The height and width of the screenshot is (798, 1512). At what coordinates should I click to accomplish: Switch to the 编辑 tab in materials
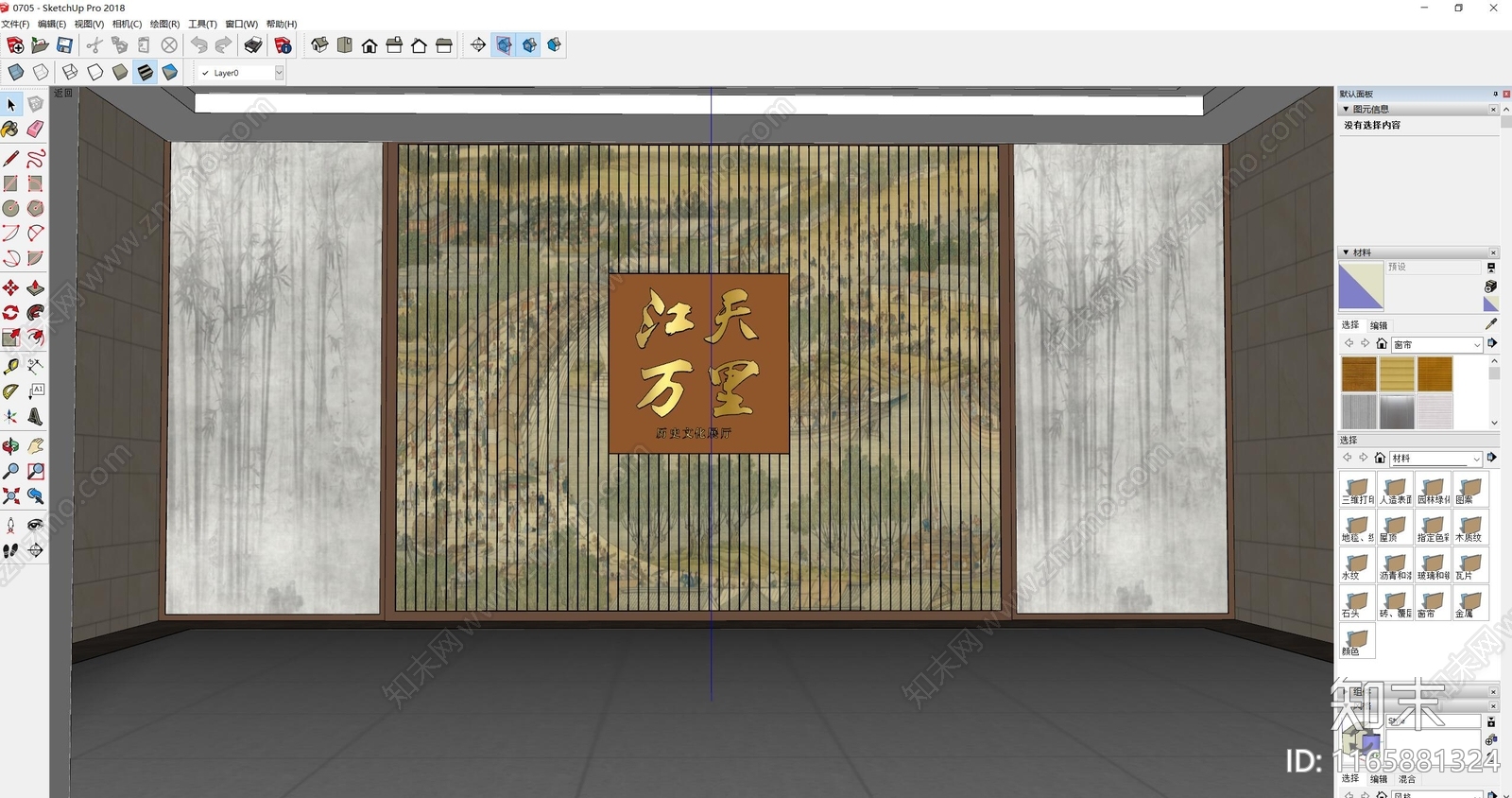[1379, 325]
